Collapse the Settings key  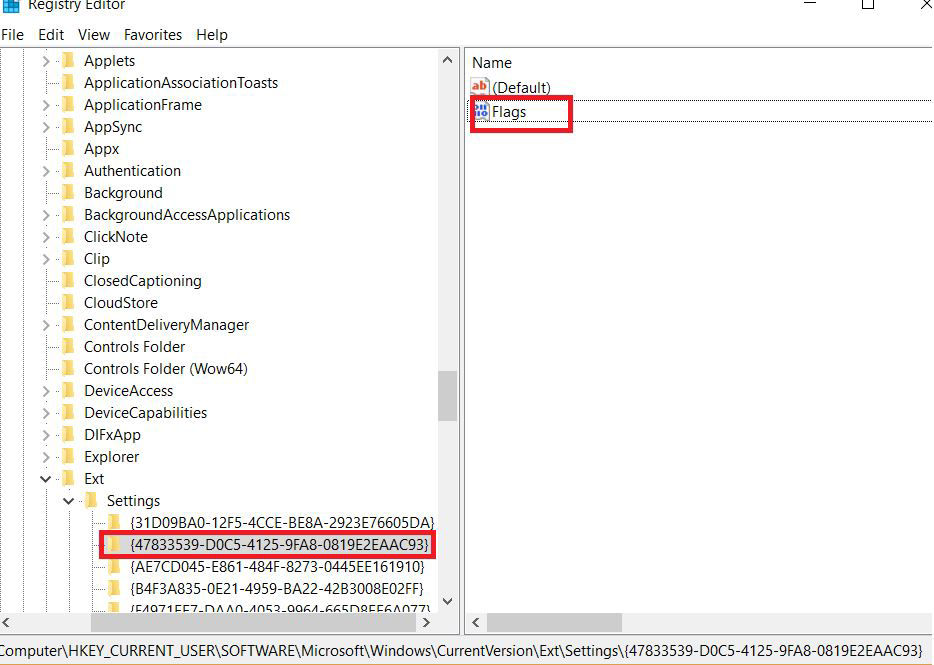coord(69,501)
